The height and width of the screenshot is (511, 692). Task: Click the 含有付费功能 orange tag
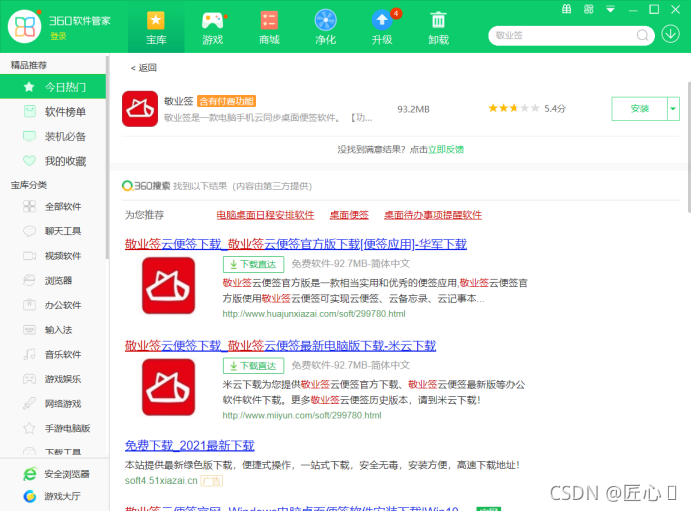point(226,101)
